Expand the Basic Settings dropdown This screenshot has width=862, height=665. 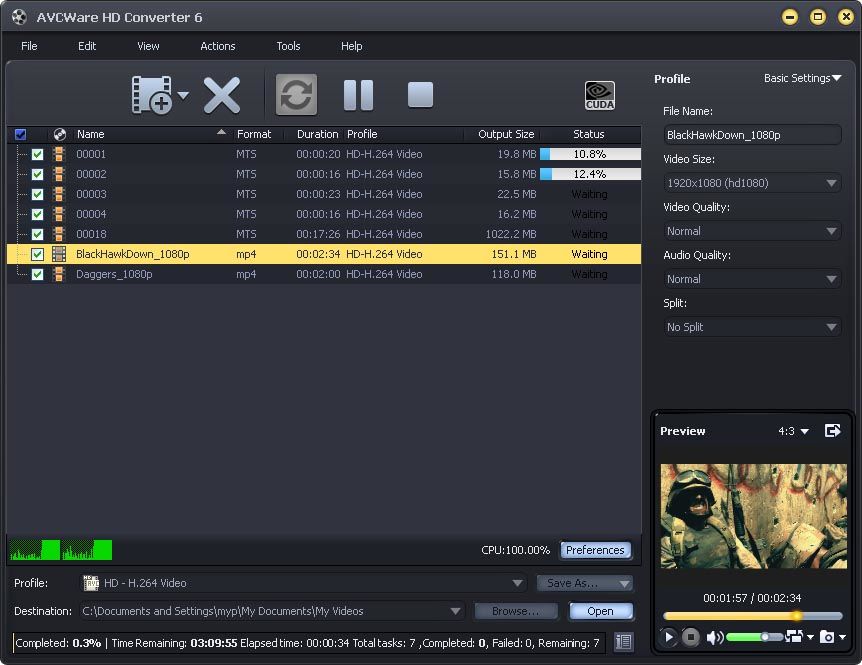coord(803,79)
